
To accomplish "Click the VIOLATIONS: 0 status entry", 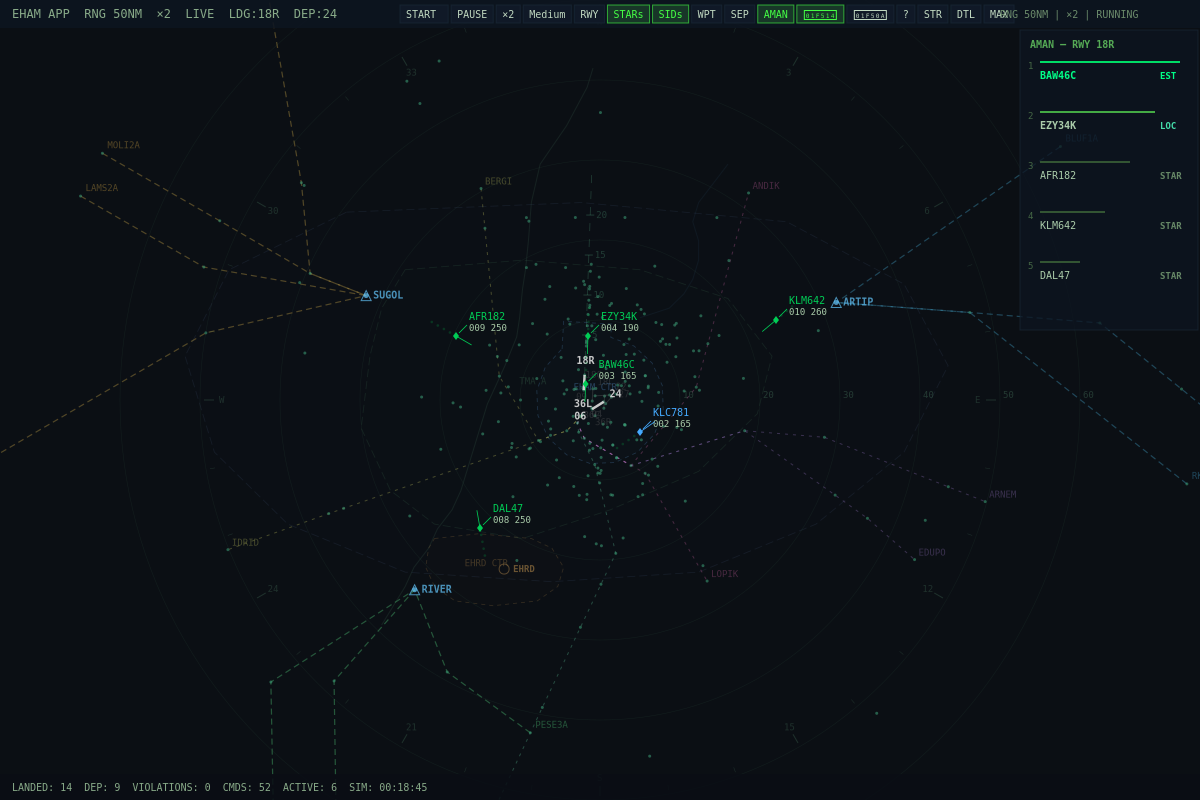I will click(x=172, y=788).
